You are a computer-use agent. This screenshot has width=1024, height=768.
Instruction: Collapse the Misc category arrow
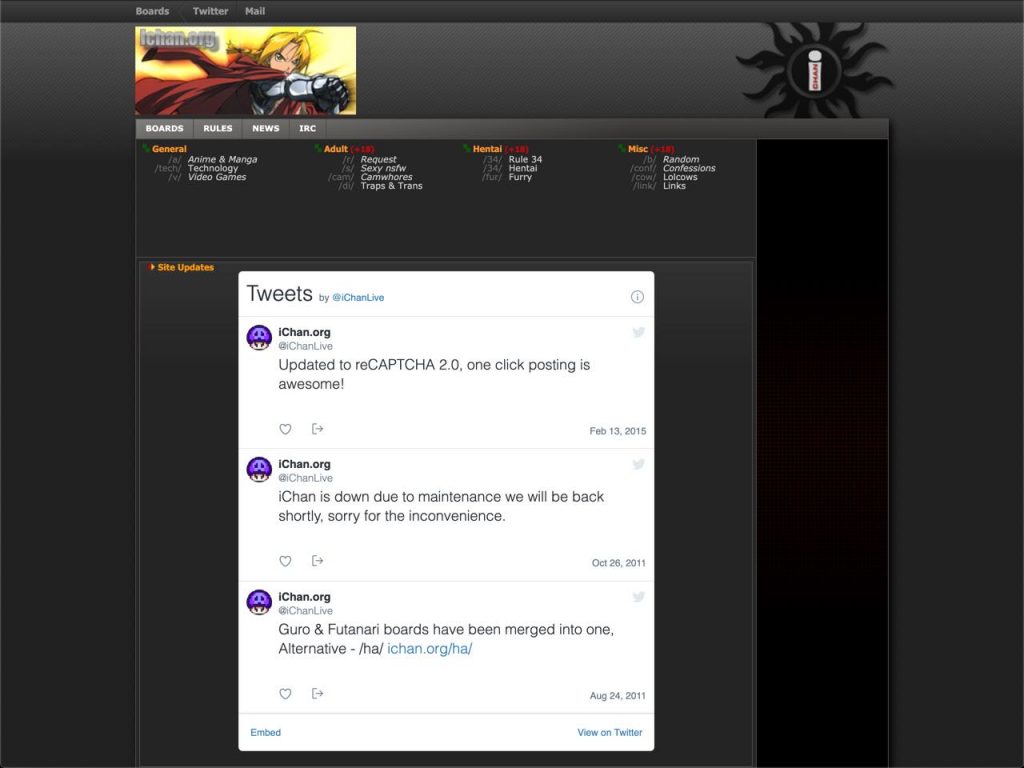[622, 149]
